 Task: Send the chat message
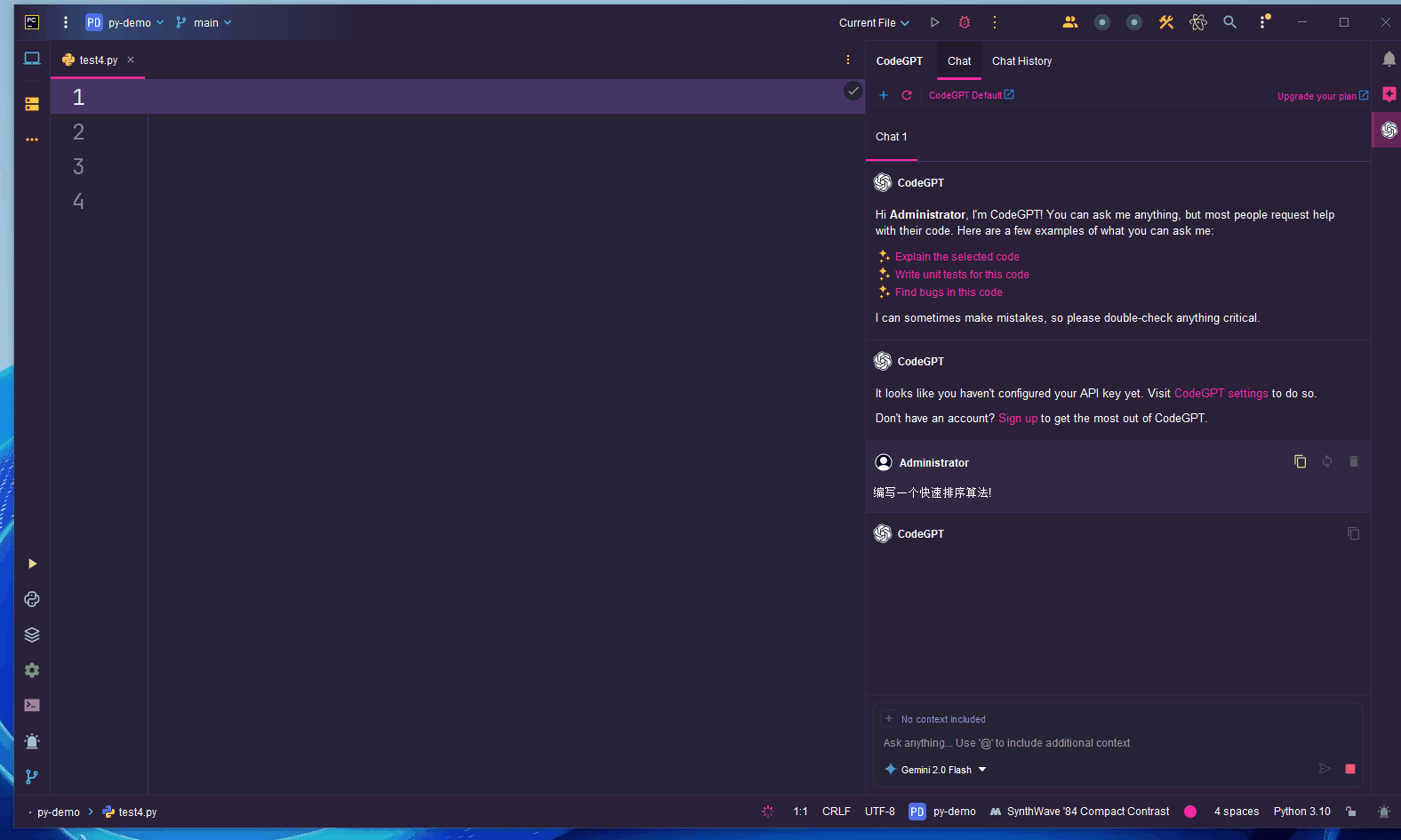coord(1325,769)
